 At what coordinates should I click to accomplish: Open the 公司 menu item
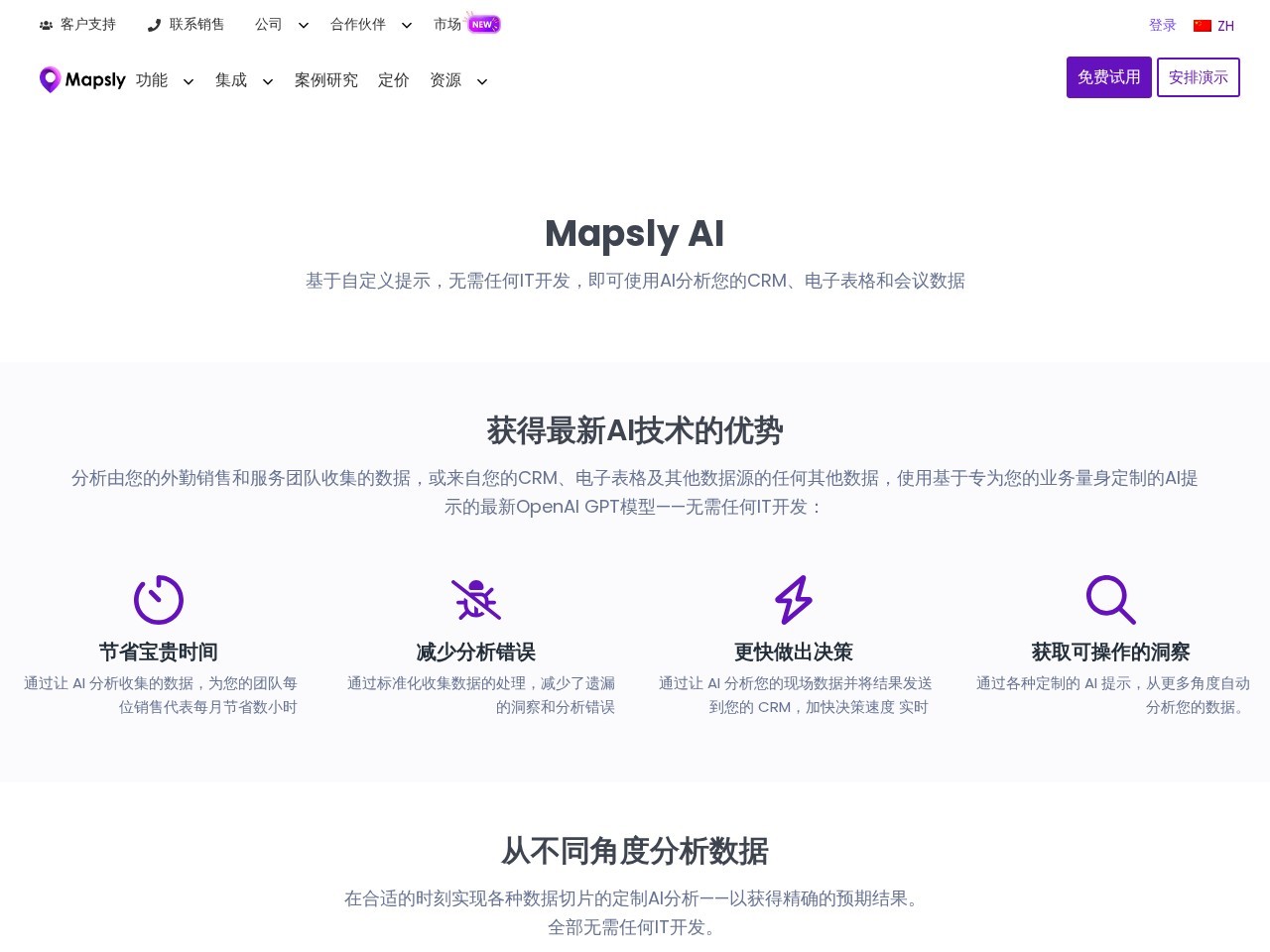click(269, 25)
